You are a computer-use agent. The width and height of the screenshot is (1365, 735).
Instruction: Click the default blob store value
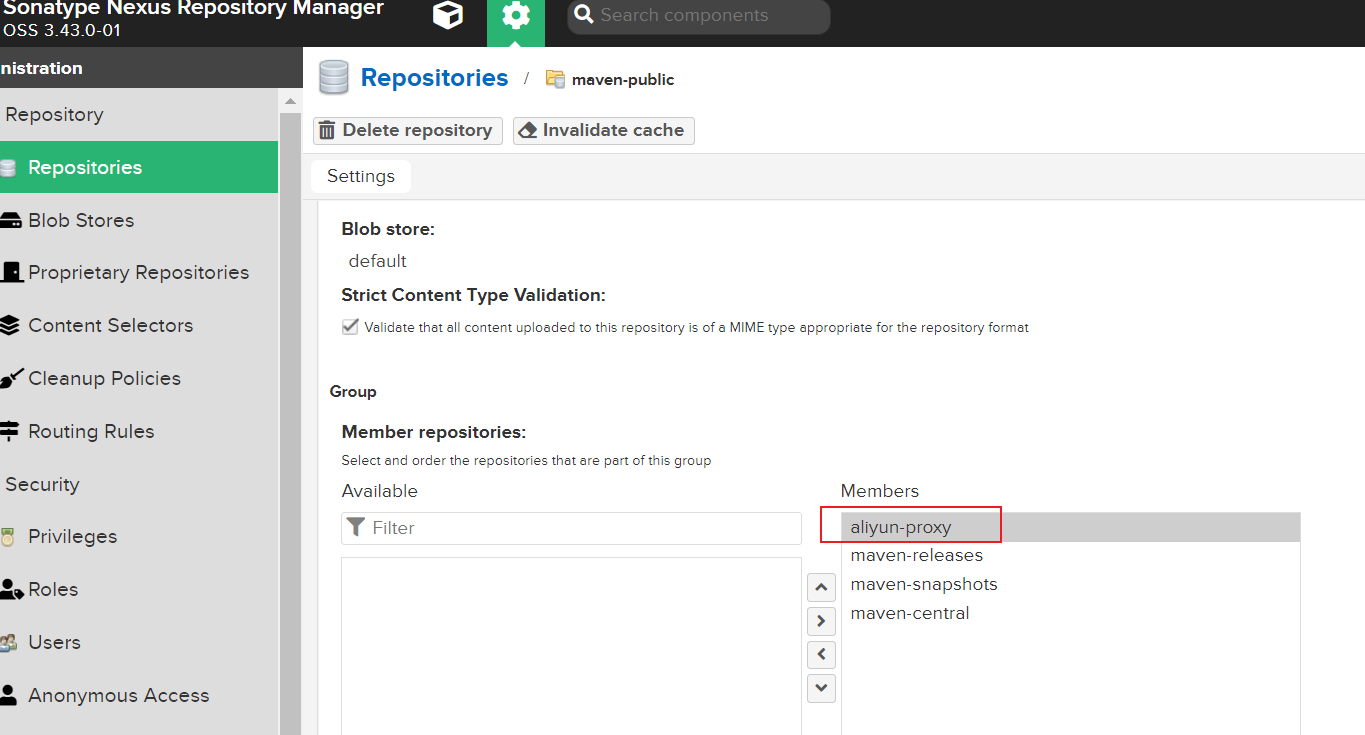pyautogui.click(x=378, y=261)
